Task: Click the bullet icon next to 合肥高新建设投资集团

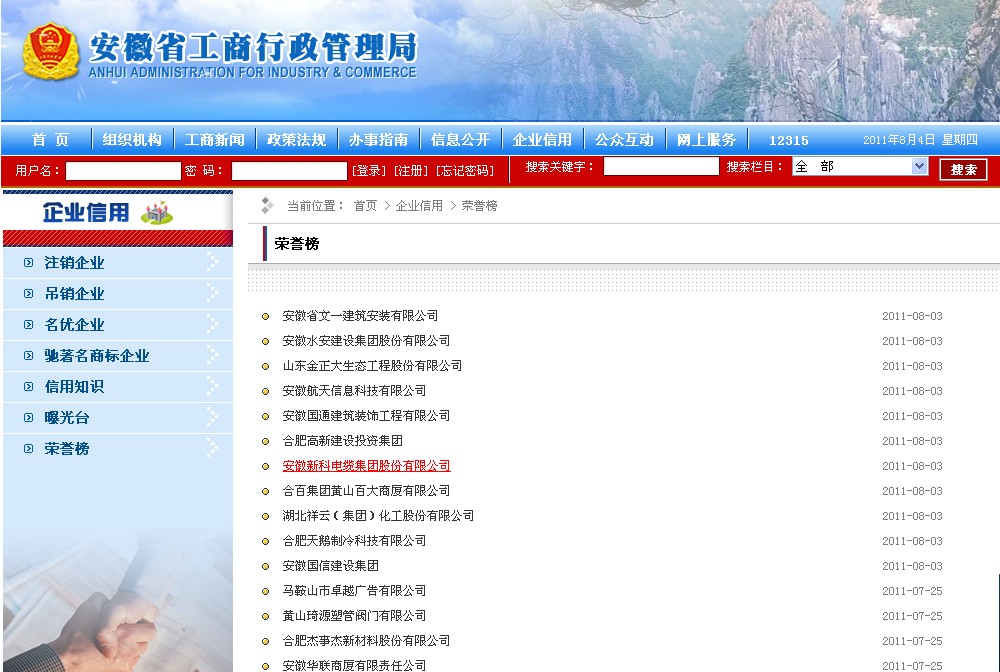Action: pyautogui.click(x=265, y=441)
